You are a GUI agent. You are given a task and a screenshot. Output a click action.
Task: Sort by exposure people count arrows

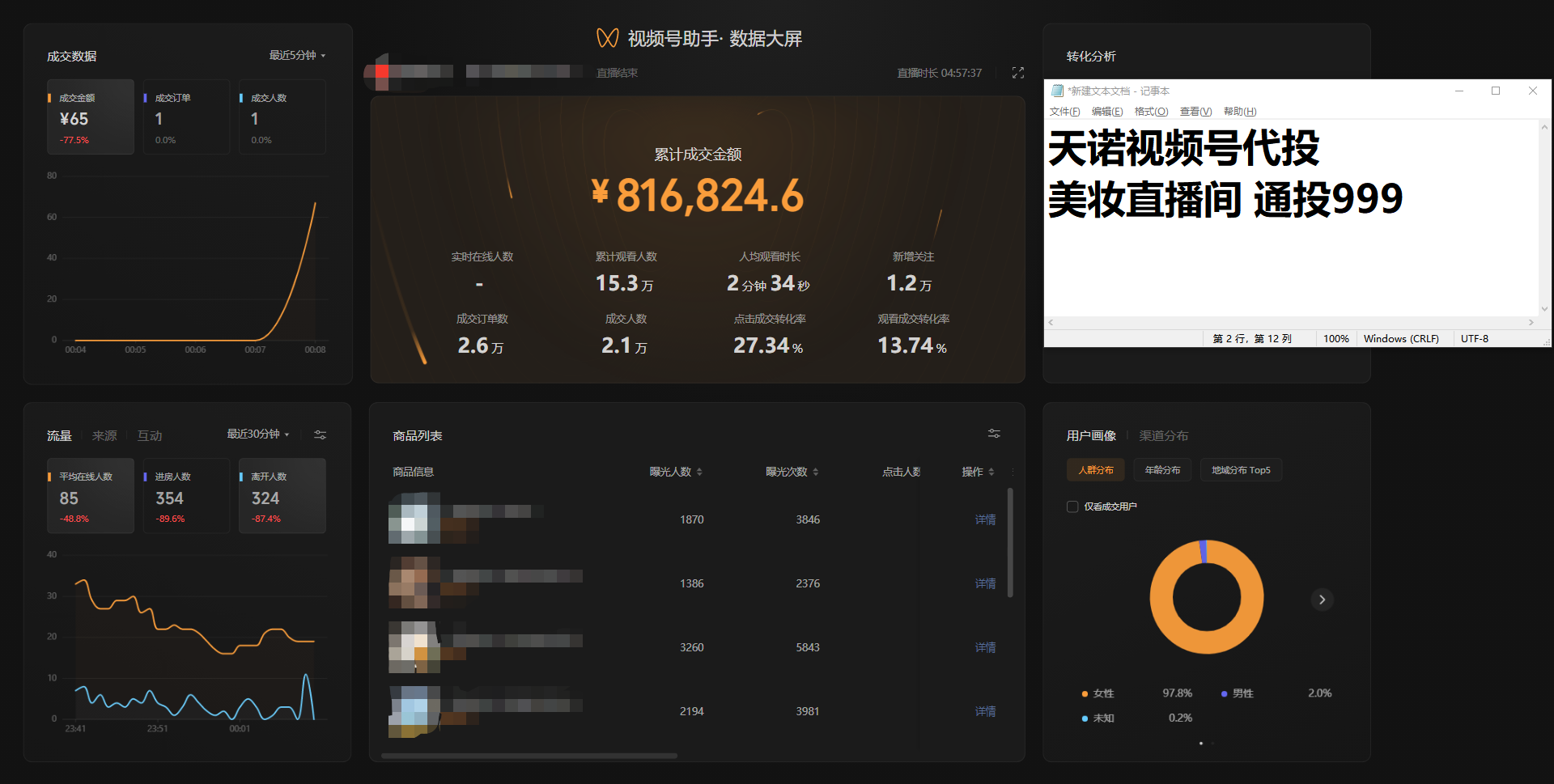(699, 472)
